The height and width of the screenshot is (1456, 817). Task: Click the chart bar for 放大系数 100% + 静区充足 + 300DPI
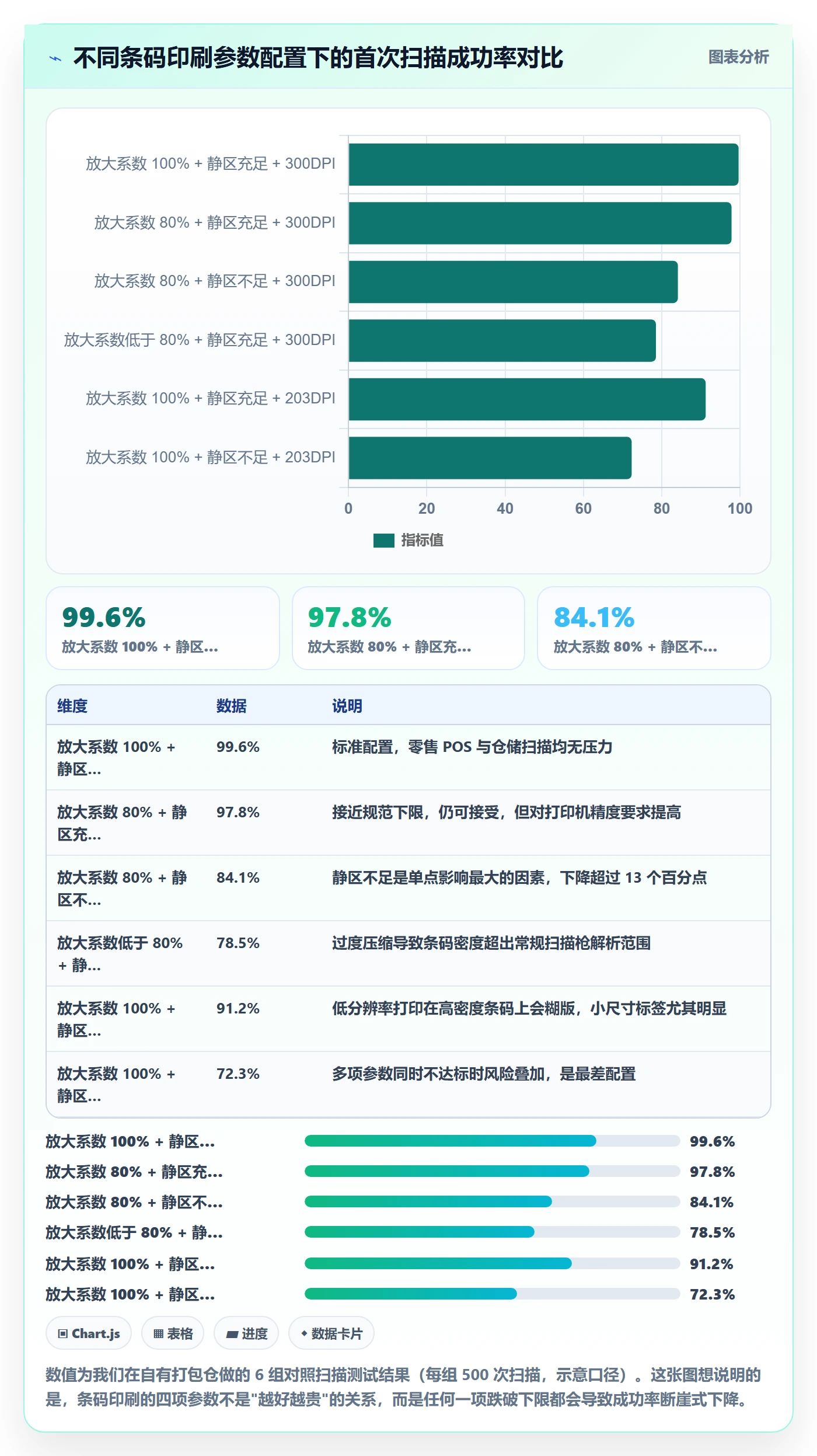tap(543, 165)
